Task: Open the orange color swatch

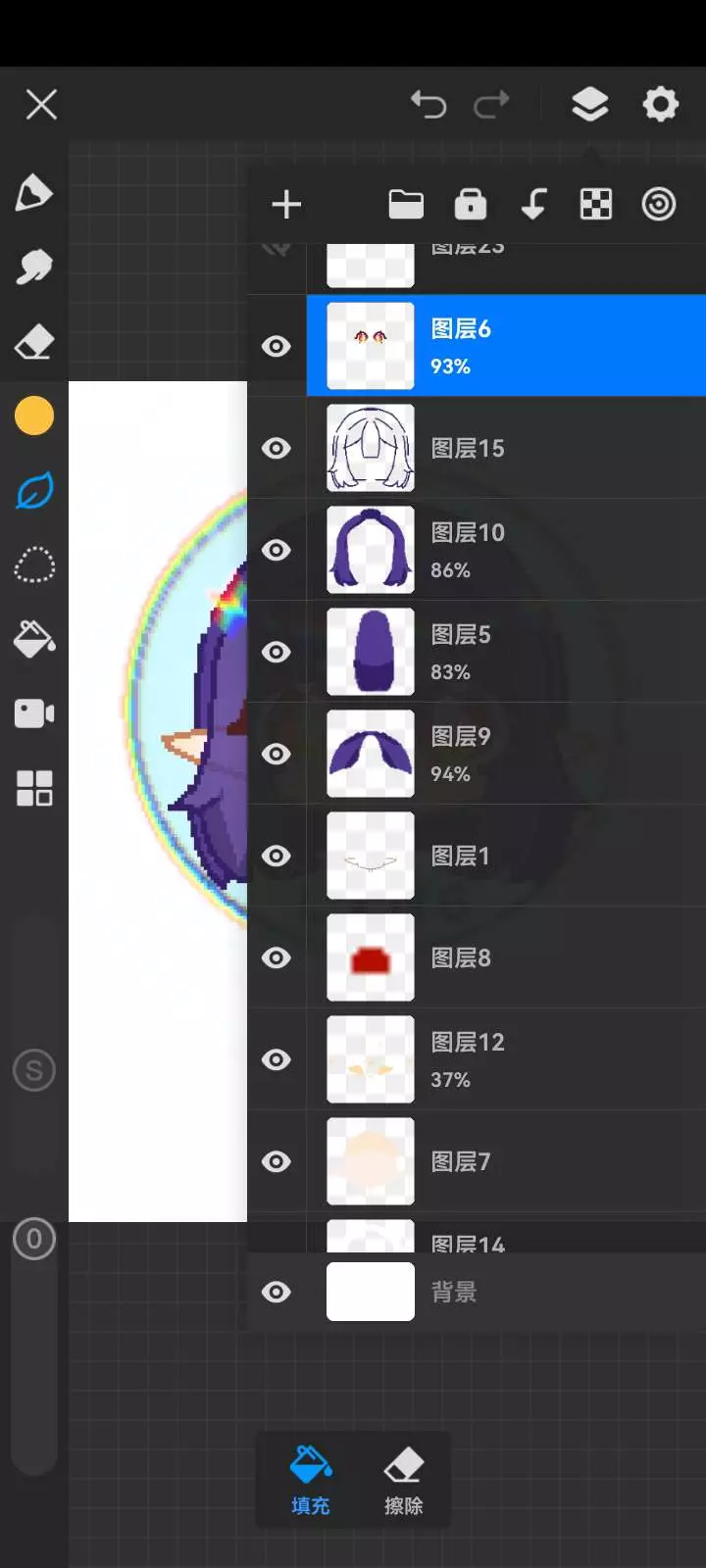Action: tap(34, 416)
